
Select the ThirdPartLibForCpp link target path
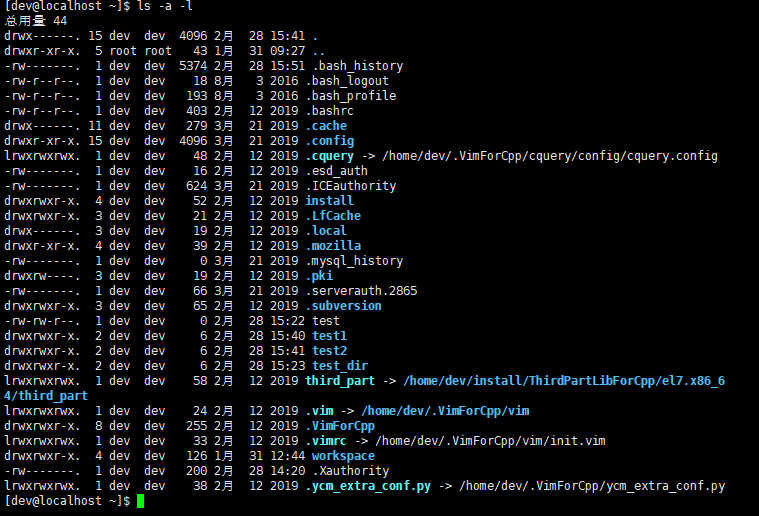[x=564, y=381]
